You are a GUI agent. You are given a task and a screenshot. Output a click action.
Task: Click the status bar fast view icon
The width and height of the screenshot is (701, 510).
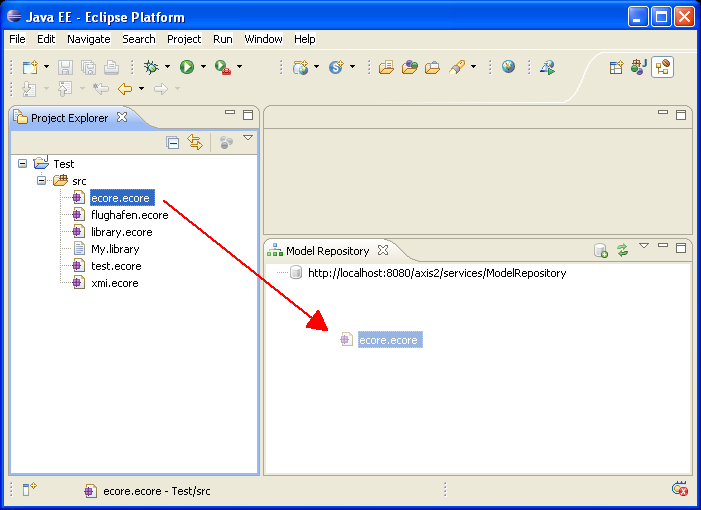(30, 489)
